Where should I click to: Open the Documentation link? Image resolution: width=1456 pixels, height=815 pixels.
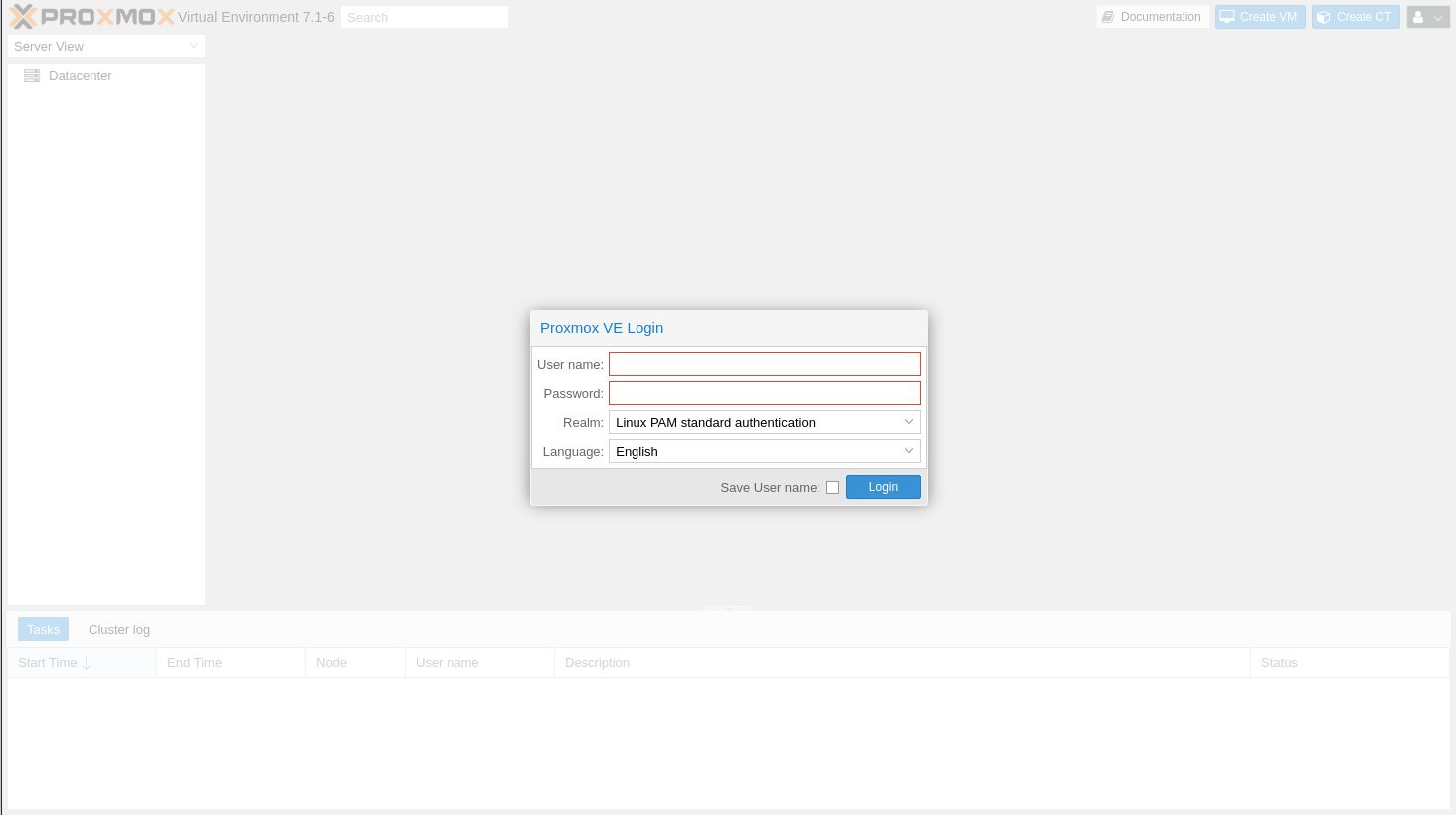coord(1153,17)
